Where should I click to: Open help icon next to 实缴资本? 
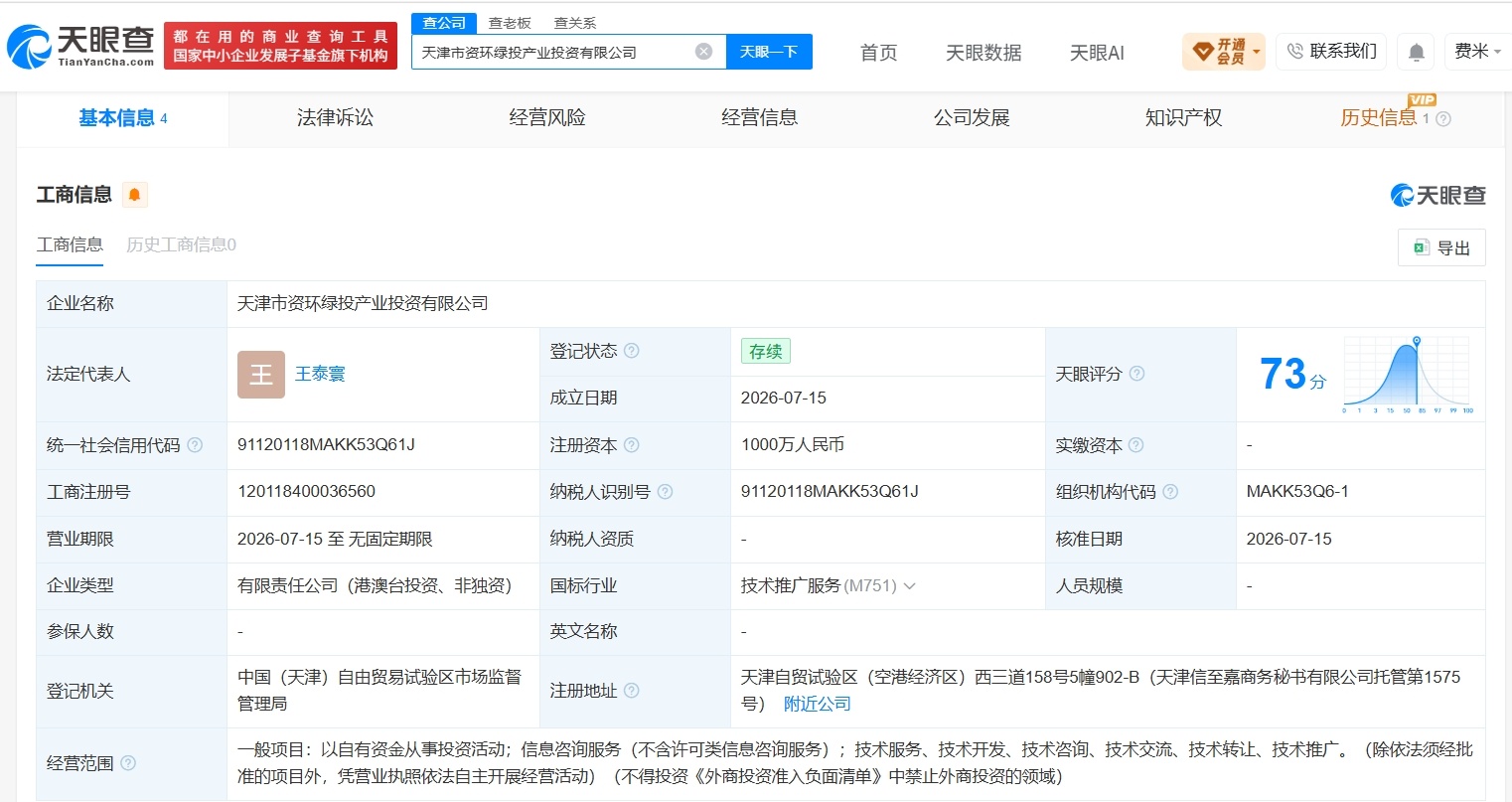pyautogui.click(x=1136, y=445)
